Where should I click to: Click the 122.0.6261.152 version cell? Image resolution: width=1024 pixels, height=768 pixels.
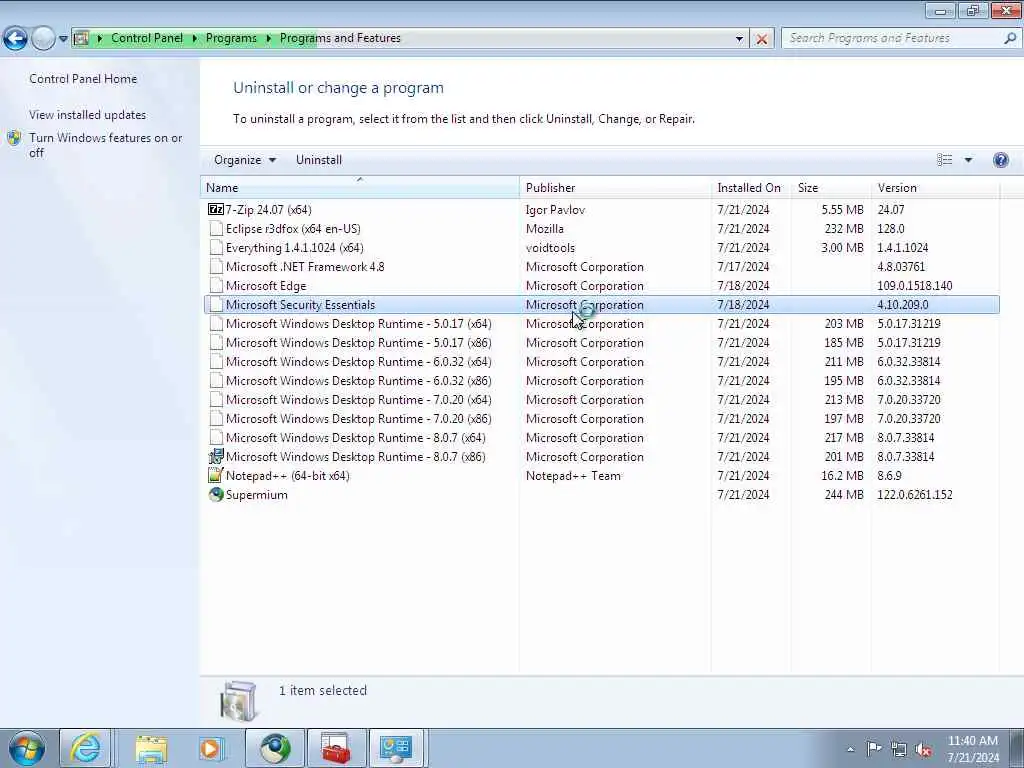(914, 494)
